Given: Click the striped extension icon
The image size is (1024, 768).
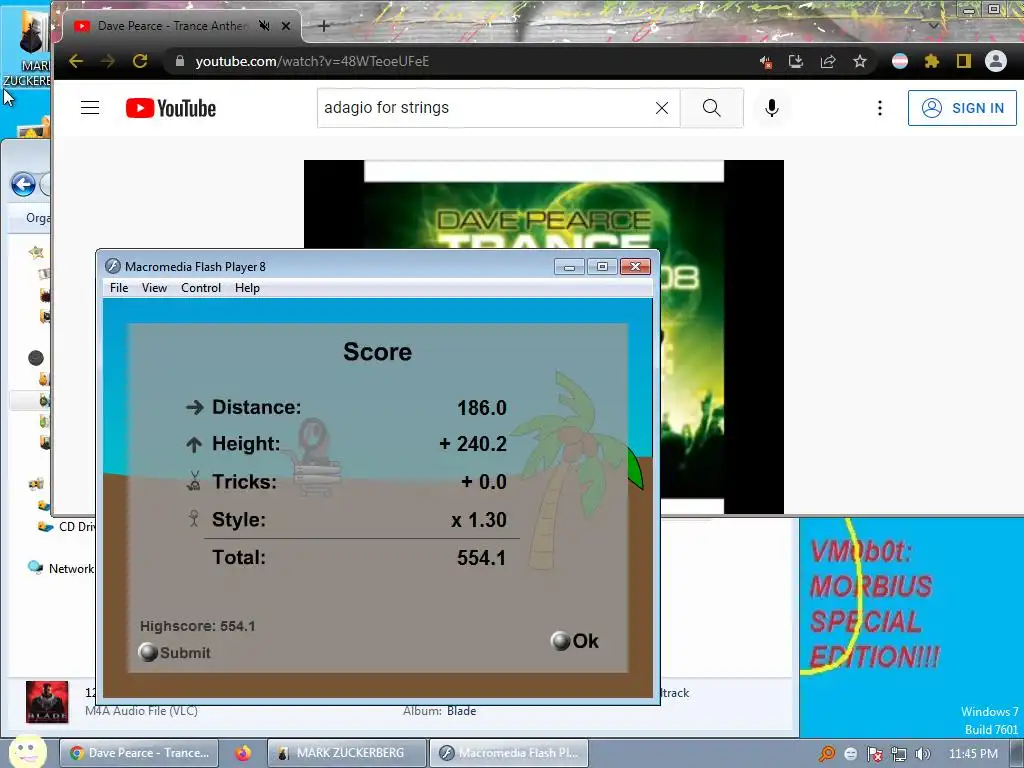Looking at the screenshot, I should [900, 61].
